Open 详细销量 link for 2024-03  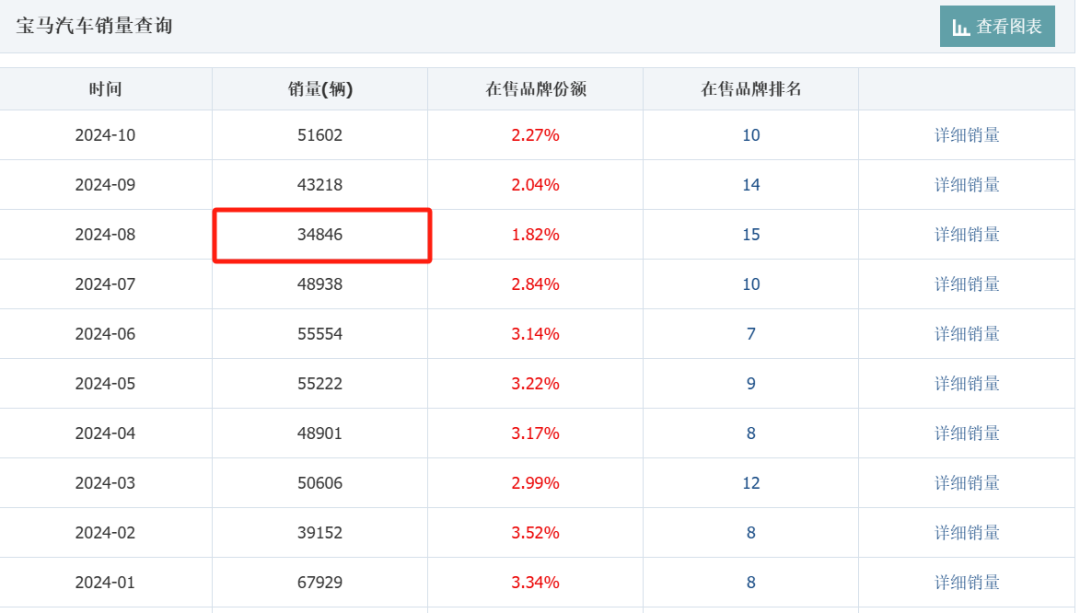click(x=966, y=483)
